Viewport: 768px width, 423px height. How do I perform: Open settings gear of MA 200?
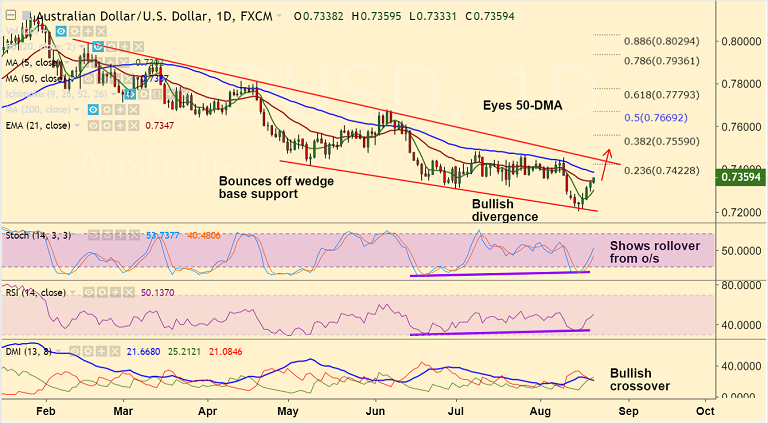[106, 110]
